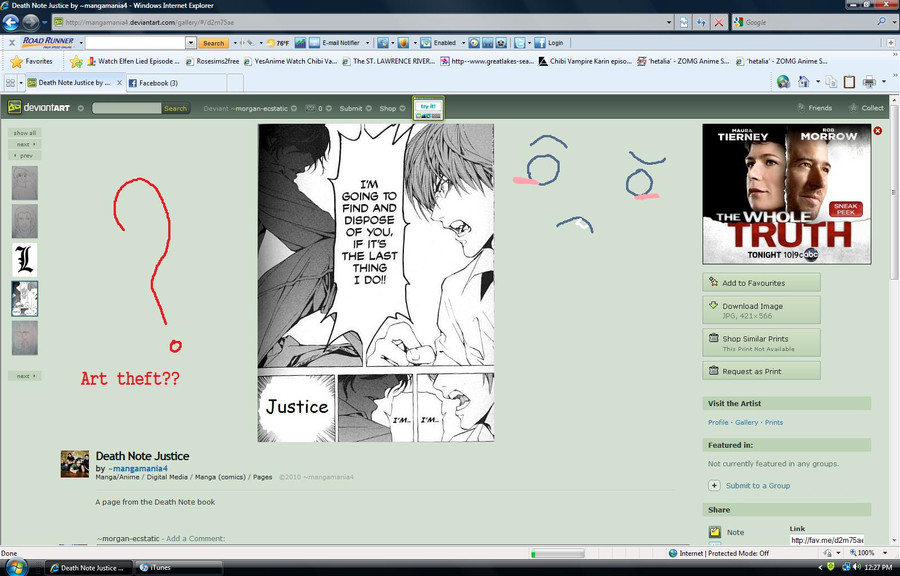The height and width of the screenshot is (576, 900).
Task: Switch to the Facebook (3) tab
Action: [x=176, y=83]
